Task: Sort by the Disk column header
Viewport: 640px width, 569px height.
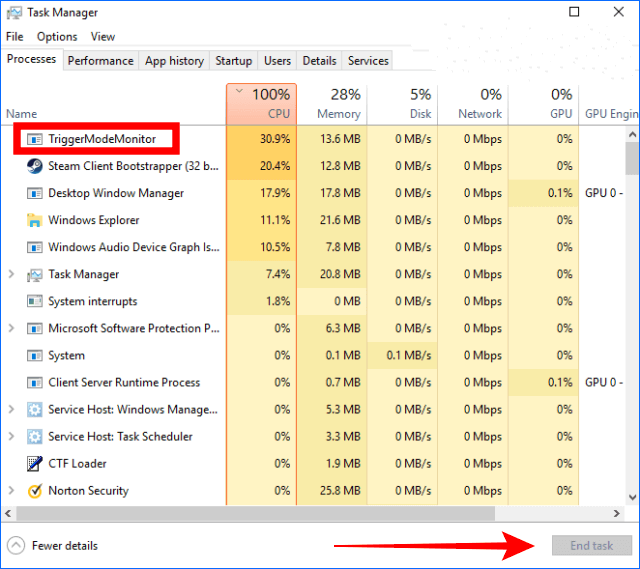Action: coord(402,104)
